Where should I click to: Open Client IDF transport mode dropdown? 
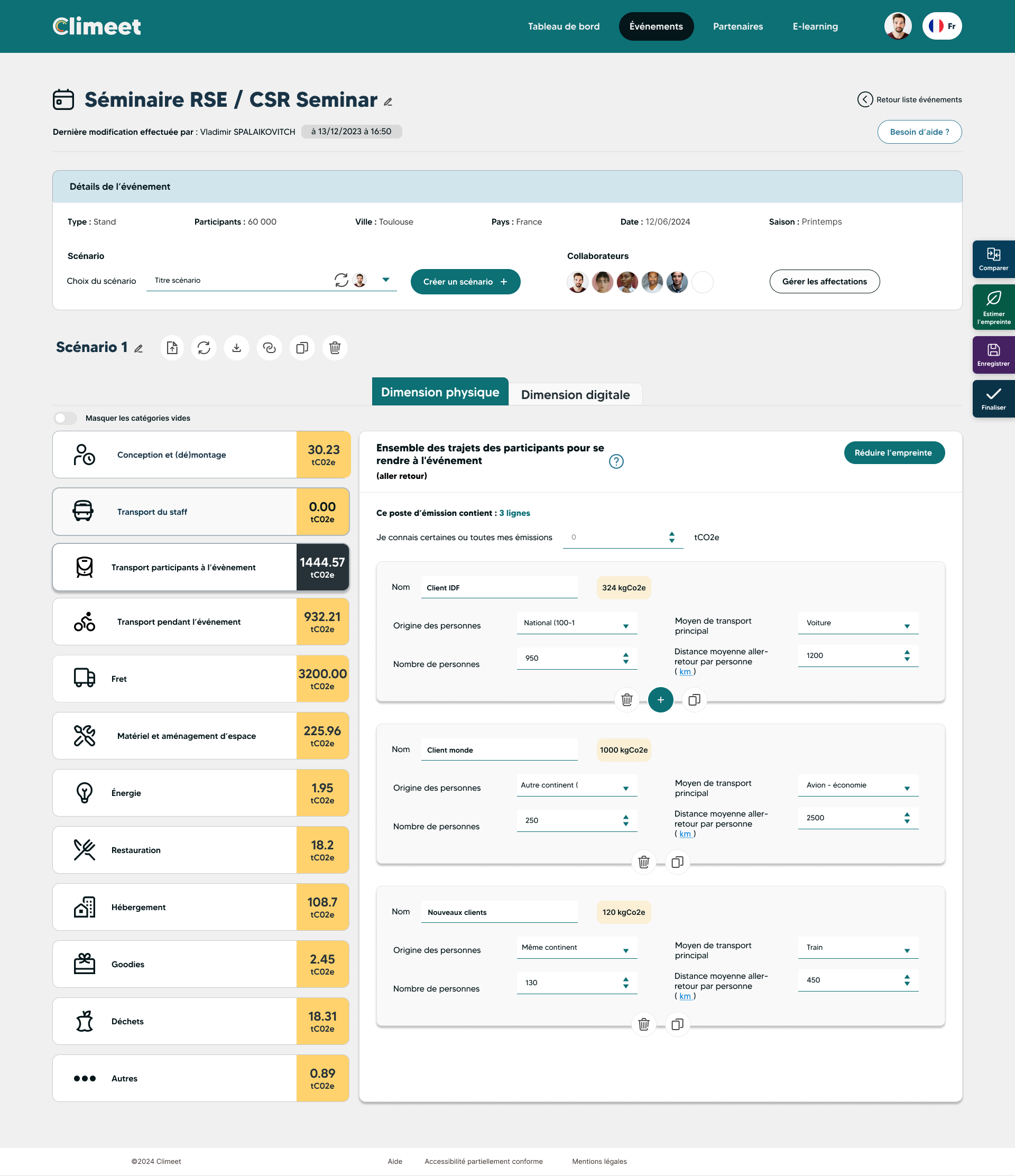(x=858, y=623)
